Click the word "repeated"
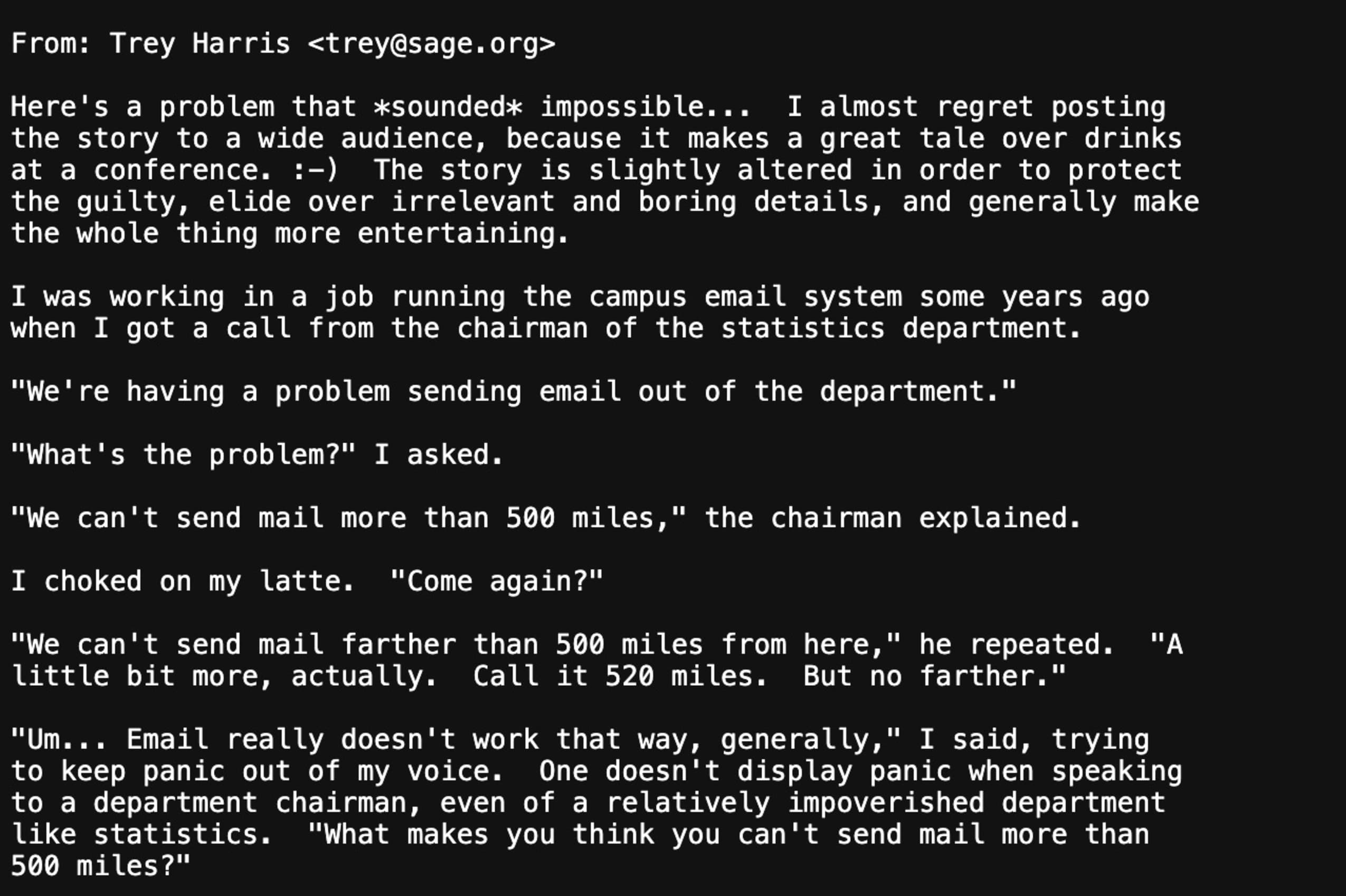This screenshot has height=896, width=1346. tap(1041, 645)
